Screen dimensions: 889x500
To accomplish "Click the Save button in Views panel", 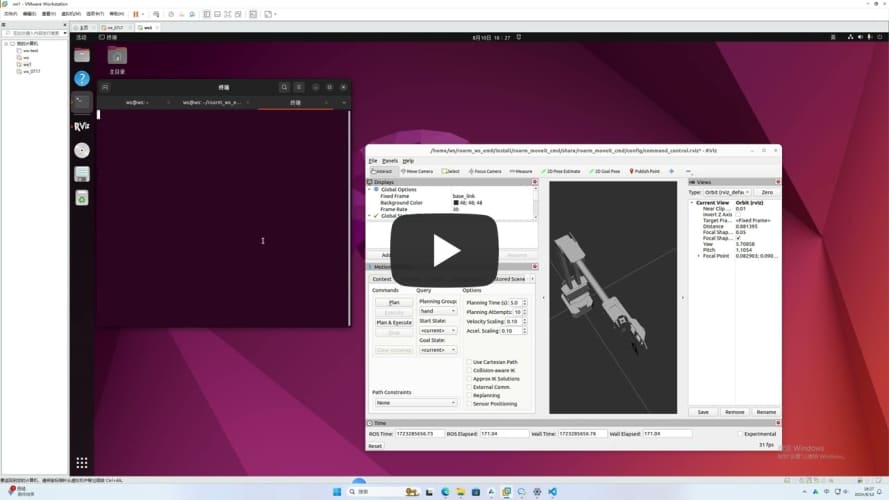I will pyautogui.click(x=703, y=412).
